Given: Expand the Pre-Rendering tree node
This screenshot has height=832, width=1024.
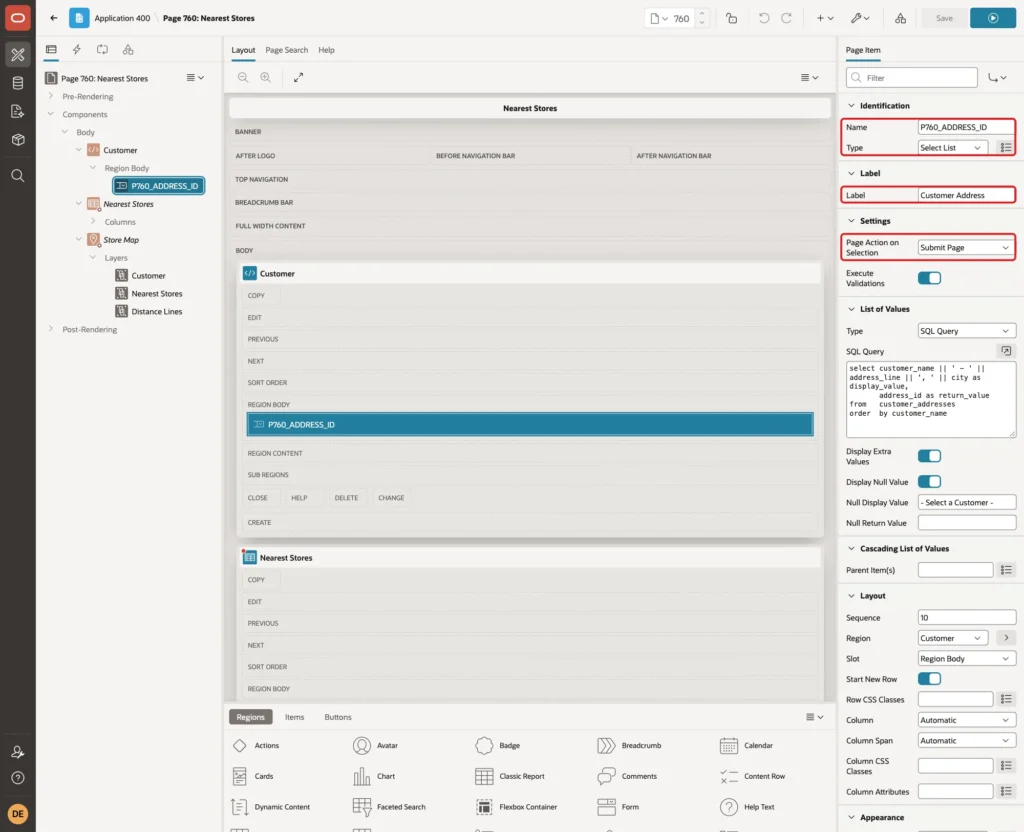Looking at the screenshot, I should [51, 96].
